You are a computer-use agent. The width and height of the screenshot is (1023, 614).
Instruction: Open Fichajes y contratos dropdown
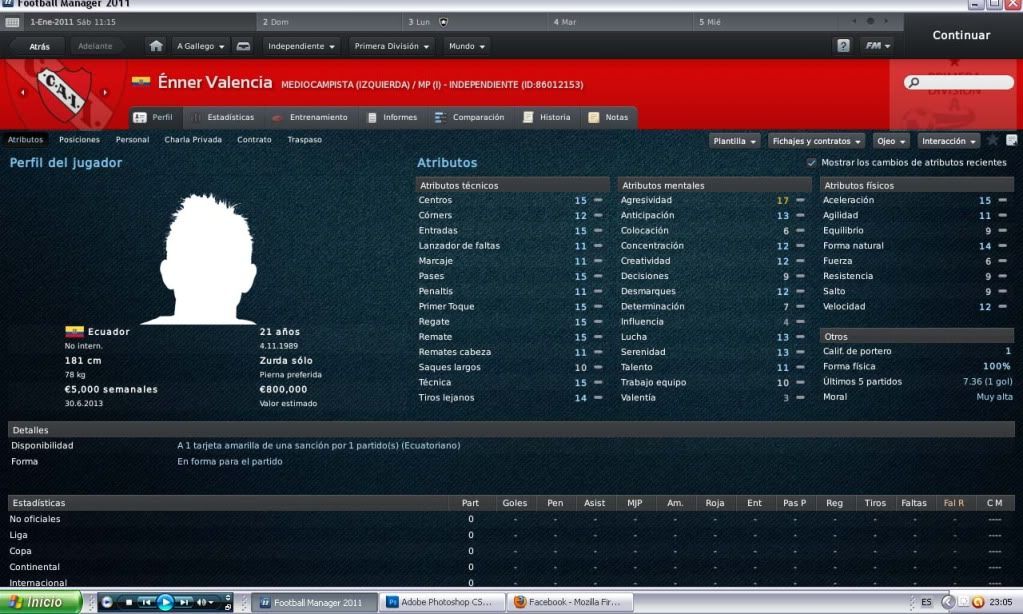[817, 141]
